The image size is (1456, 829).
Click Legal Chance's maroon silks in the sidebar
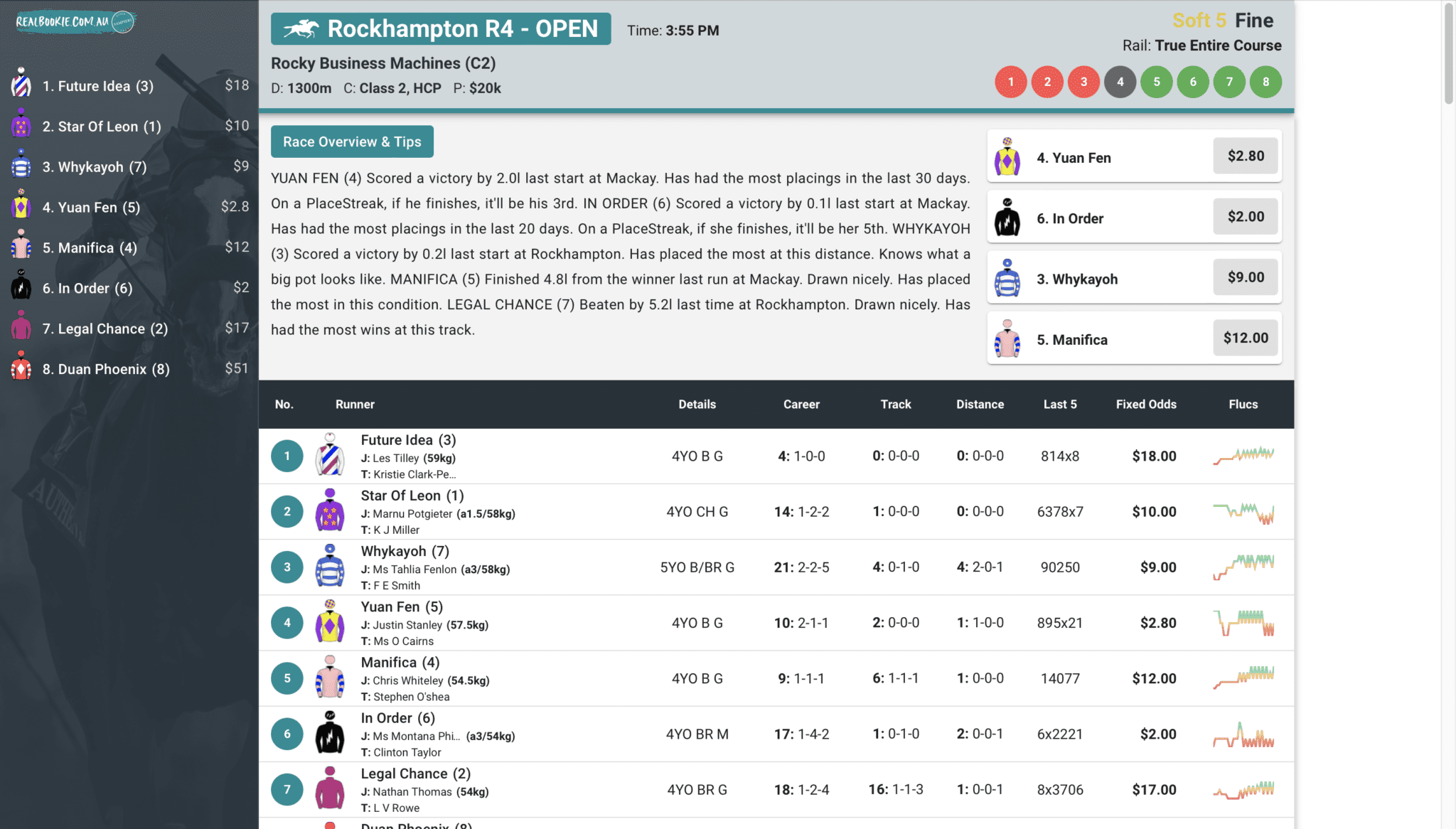coord(21,326)
